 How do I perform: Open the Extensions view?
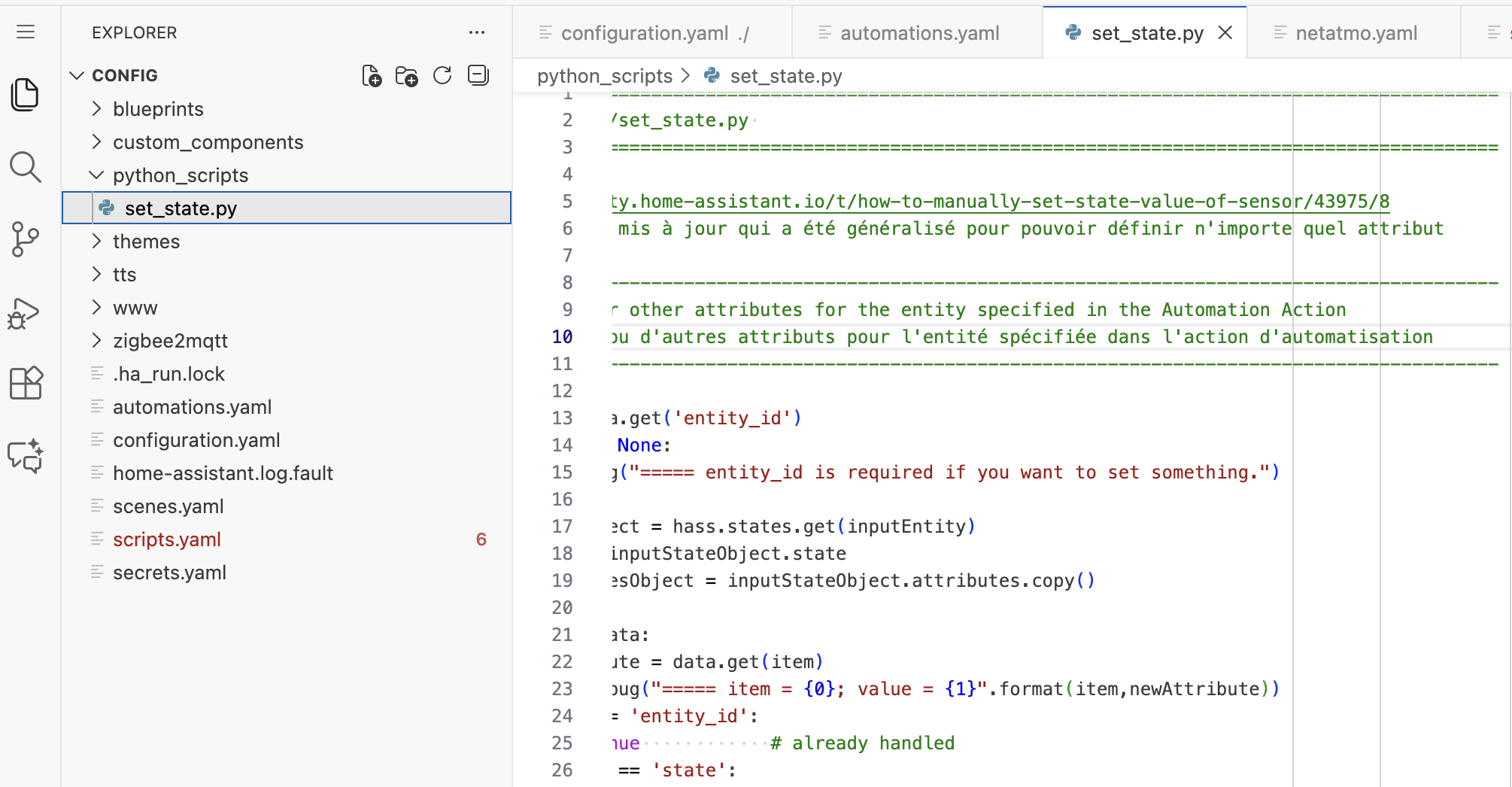(x=26, y=384)
